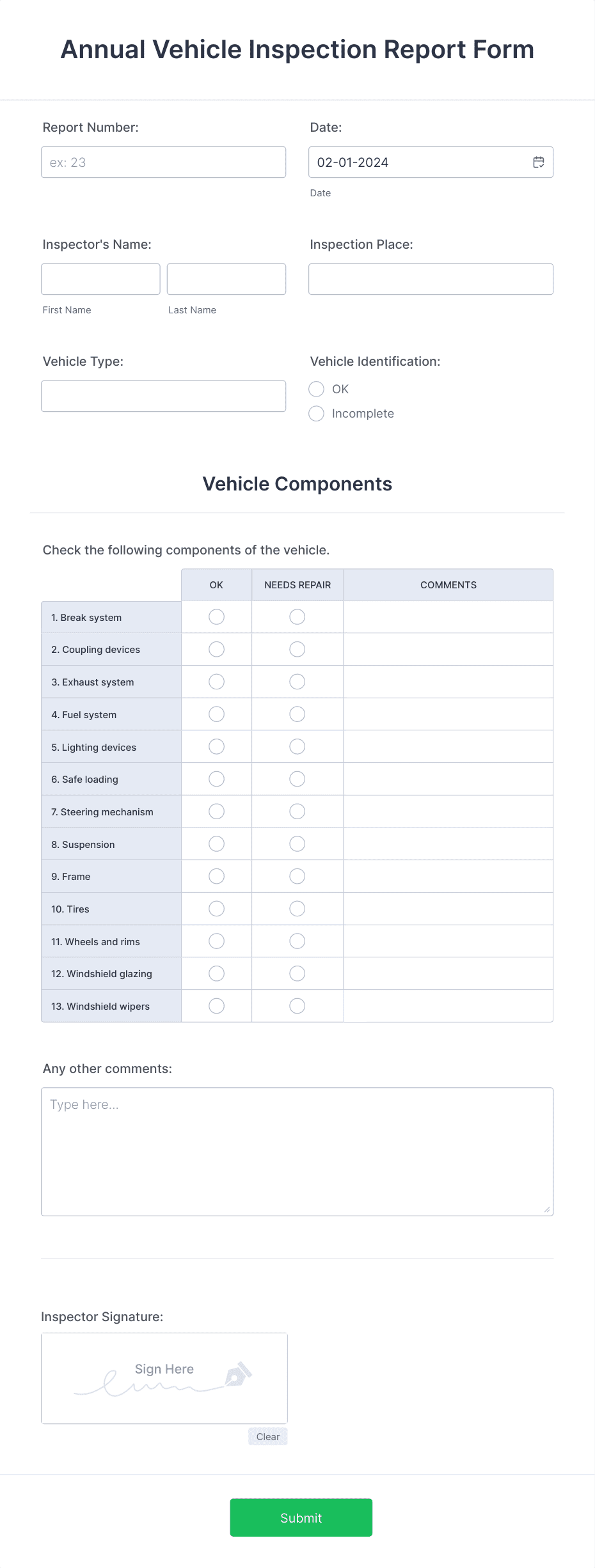Viewport: 595px width, 1568px height.
Task: Select Incomplete for Vehicle Identification
Action: [x=316, y=414]
